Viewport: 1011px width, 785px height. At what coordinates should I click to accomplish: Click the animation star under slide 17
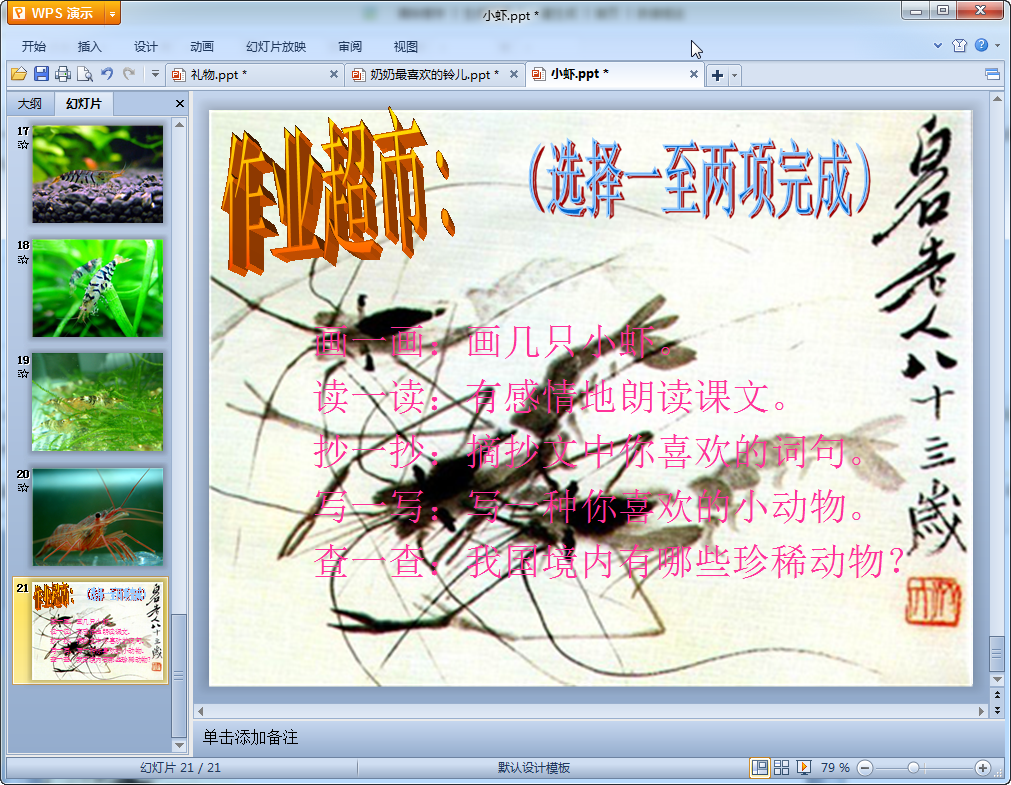pyautogui.click(x=23, y=144)
